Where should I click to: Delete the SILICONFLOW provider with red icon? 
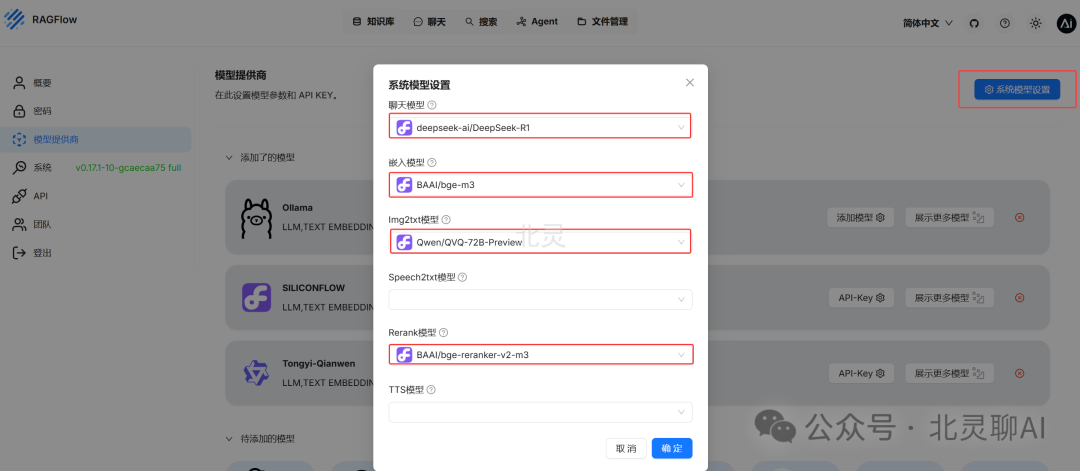(1020, 297)
